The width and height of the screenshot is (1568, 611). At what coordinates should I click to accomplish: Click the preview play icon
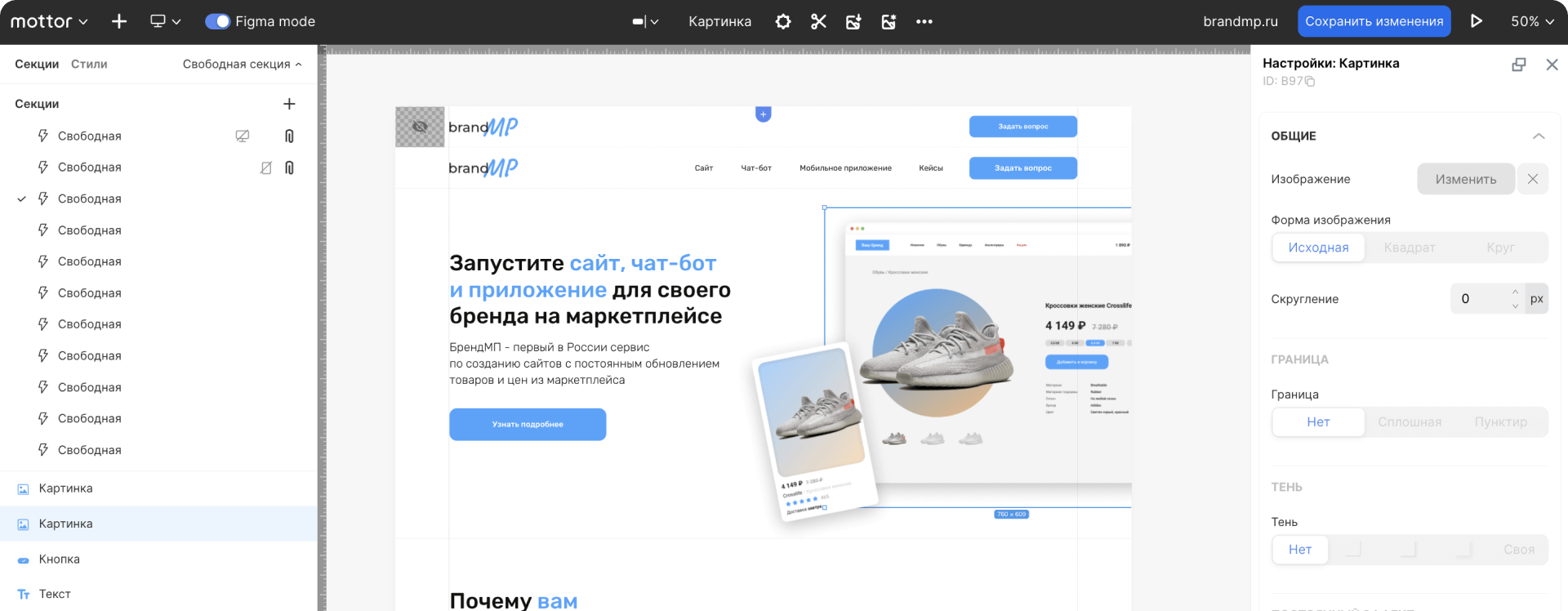click(x=1477, y=21)
